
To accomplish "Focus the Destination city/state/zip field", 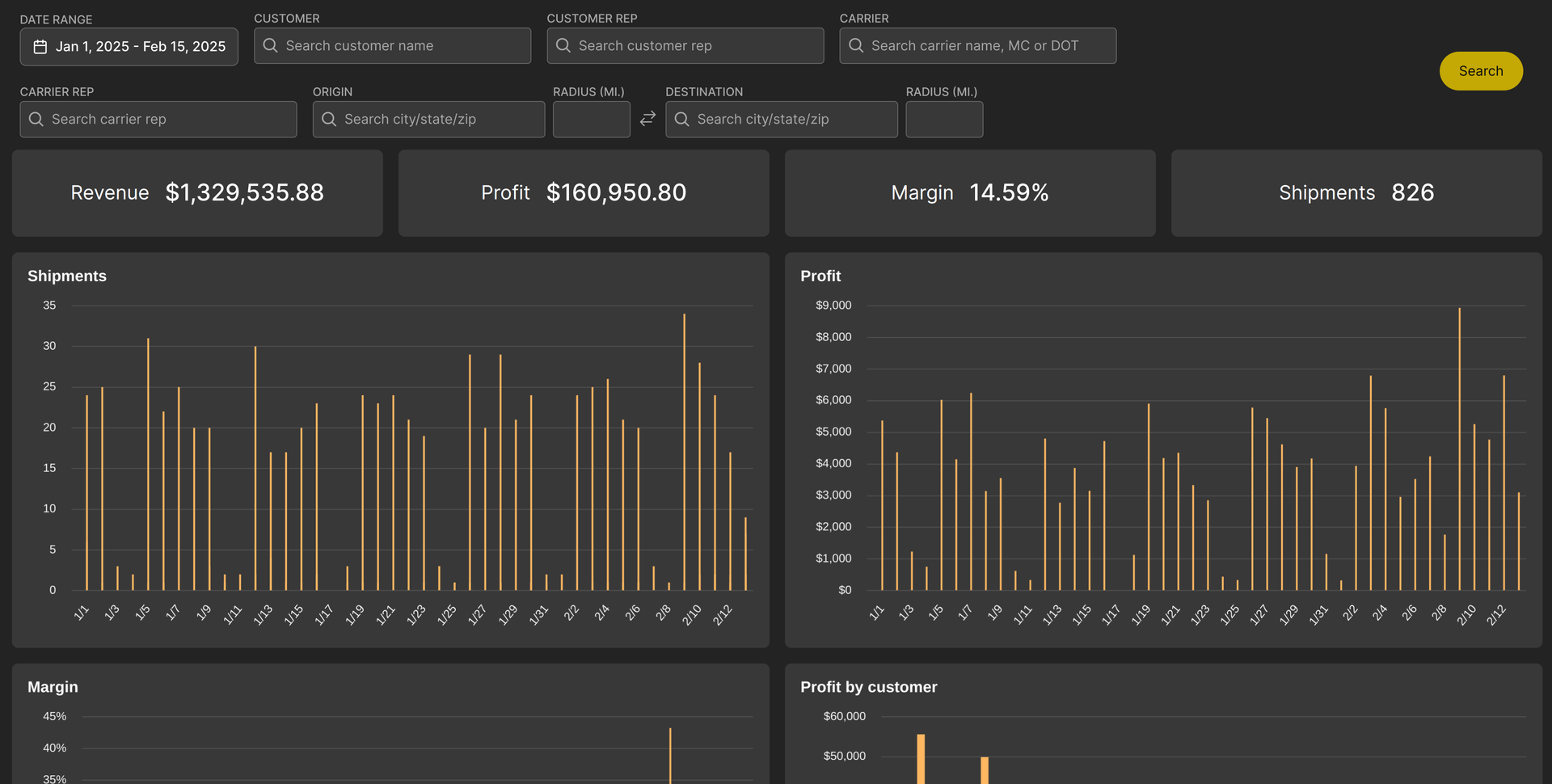I will pyautogui.click(x=782, y=120).
